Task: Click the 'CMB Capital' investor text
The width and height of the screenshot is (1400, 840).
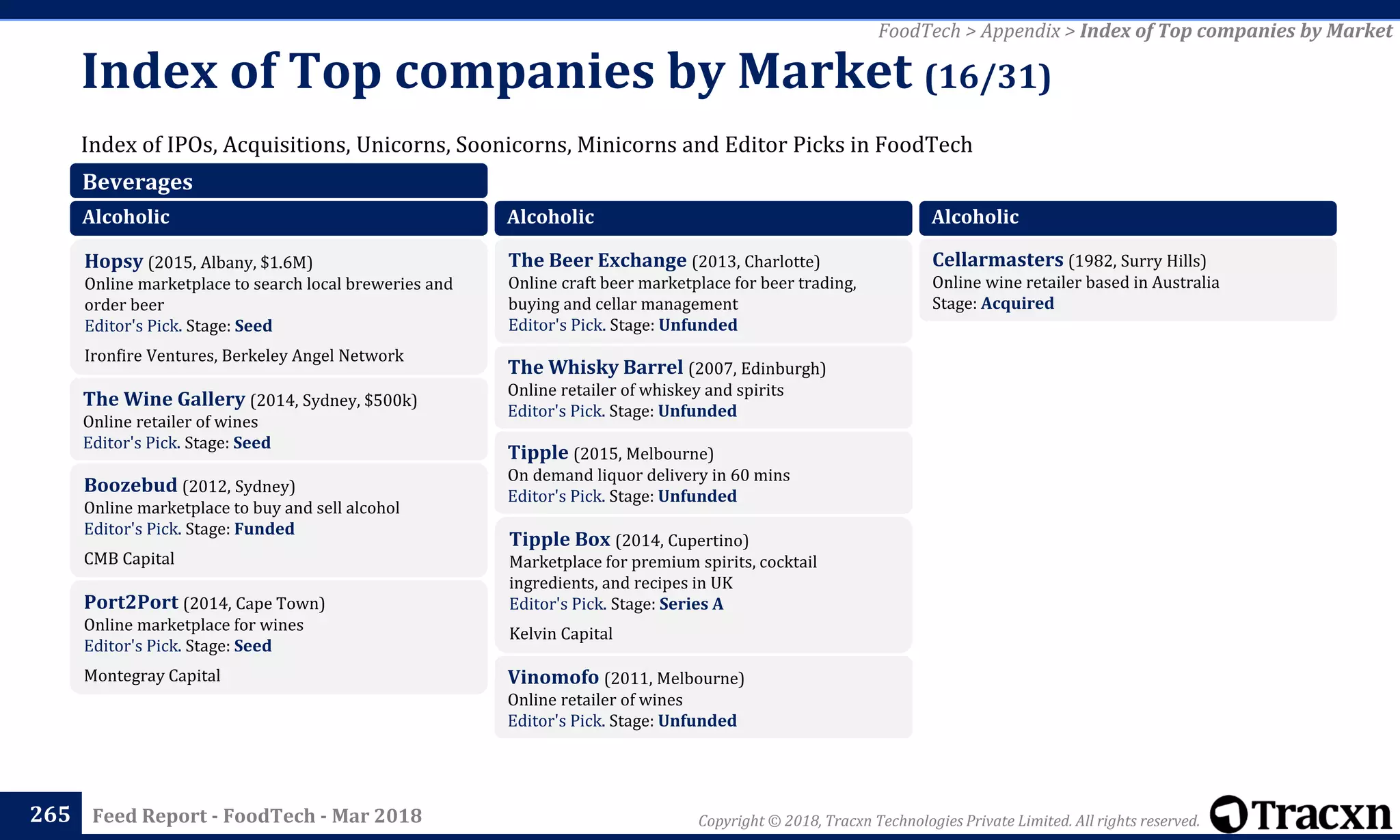Action: tap(129, 559)
